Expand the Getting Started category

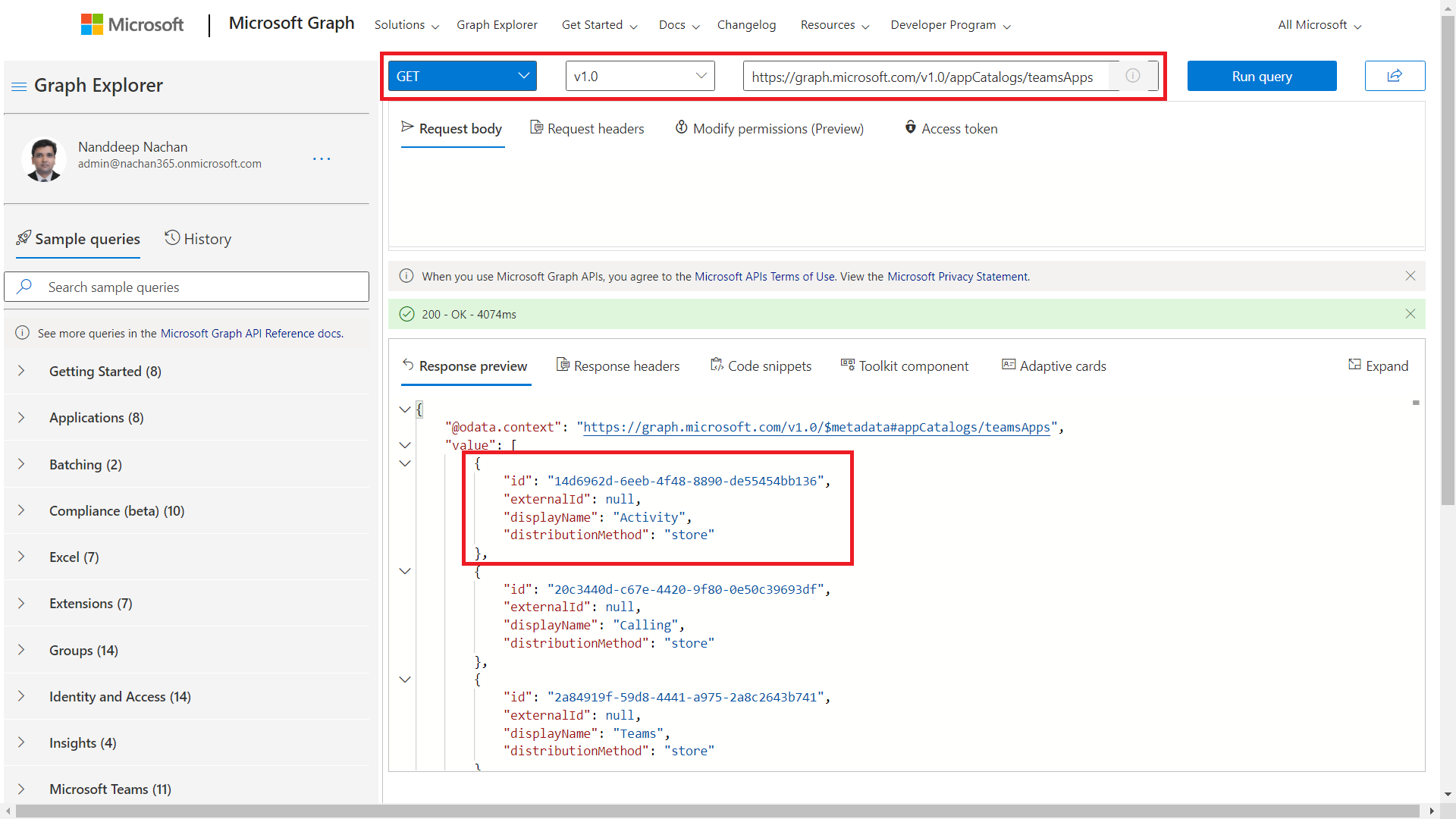click(21, 371)
